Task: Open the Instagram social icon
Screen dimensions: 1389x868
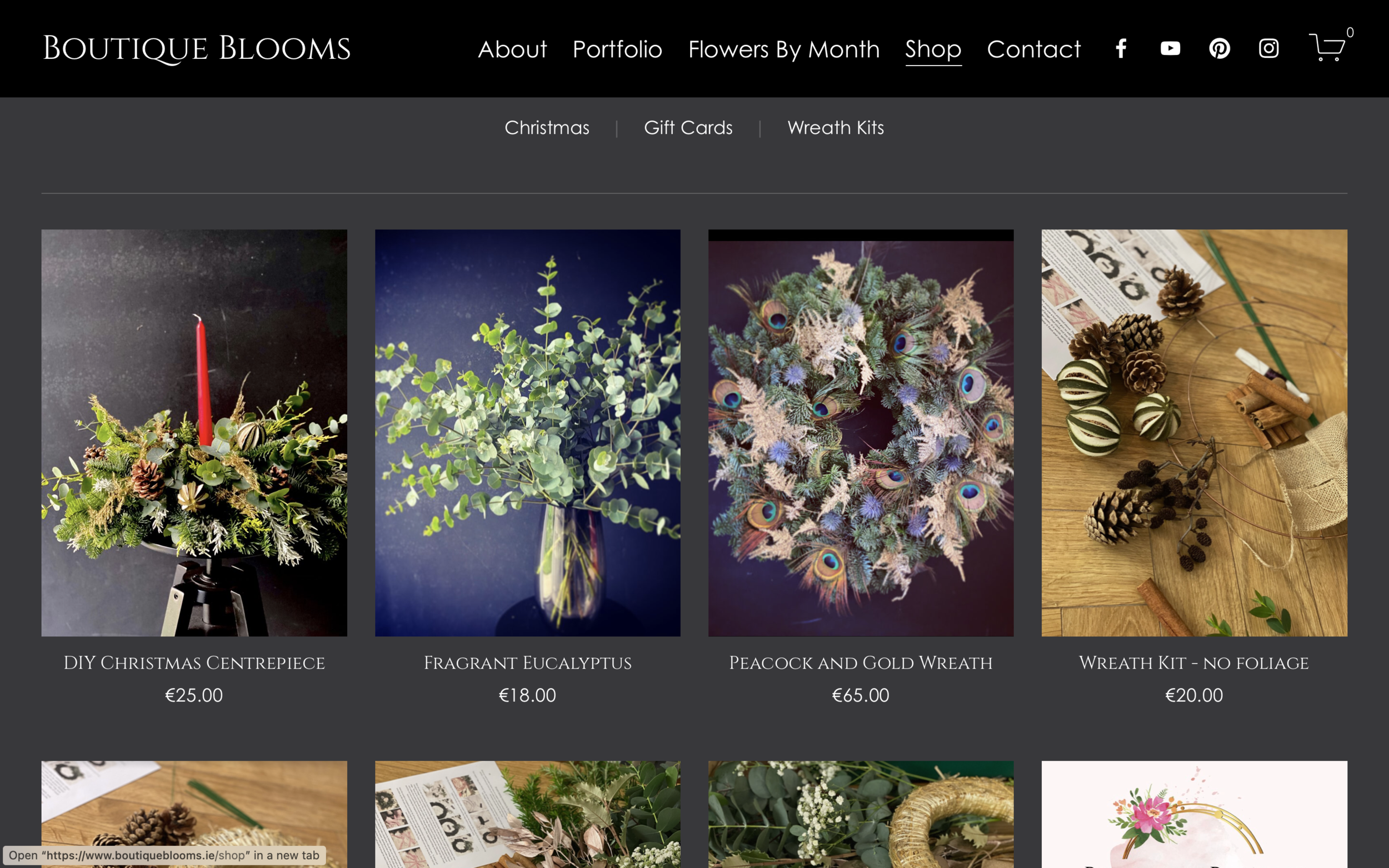Action: tap(1268, 48)
